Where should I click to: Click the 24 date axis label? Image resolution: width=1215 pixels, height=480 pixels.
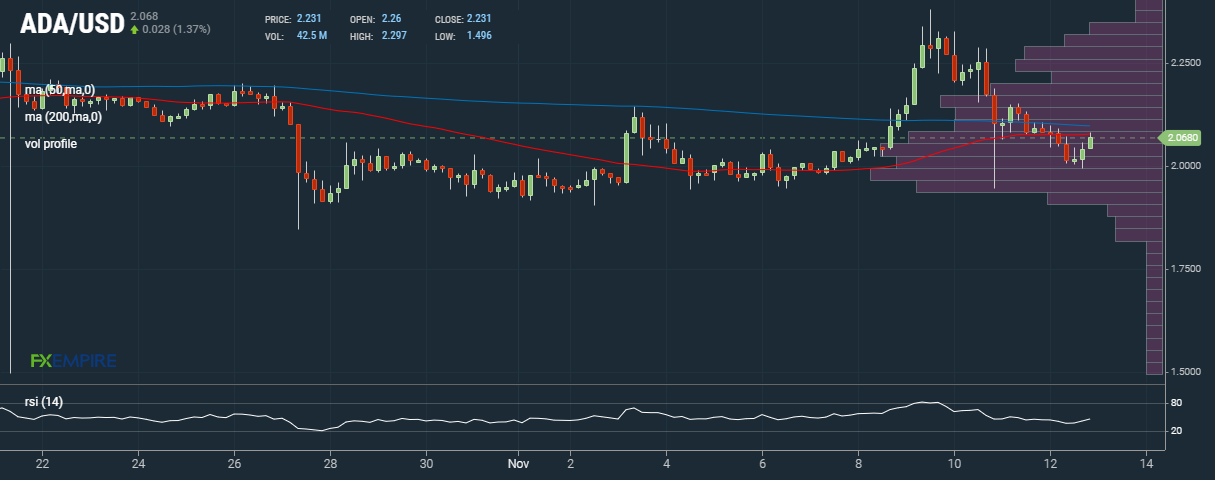tap(138, 464)
